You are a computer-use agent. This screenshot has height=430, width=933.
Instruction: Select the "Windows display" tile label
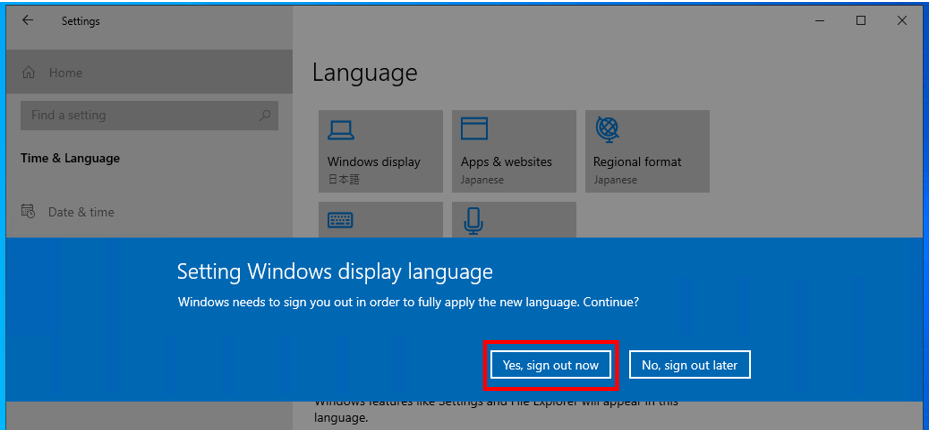373,162
